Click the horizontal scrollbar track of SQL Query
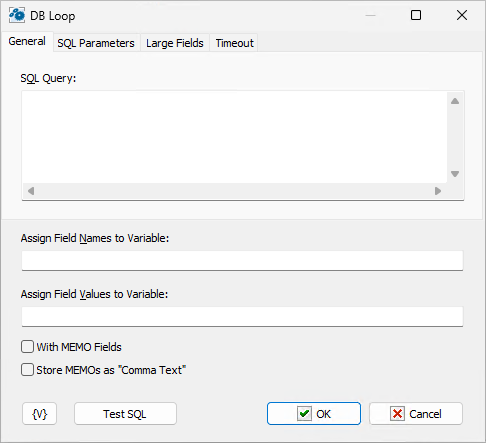486x443 pixels. [234, 191]
